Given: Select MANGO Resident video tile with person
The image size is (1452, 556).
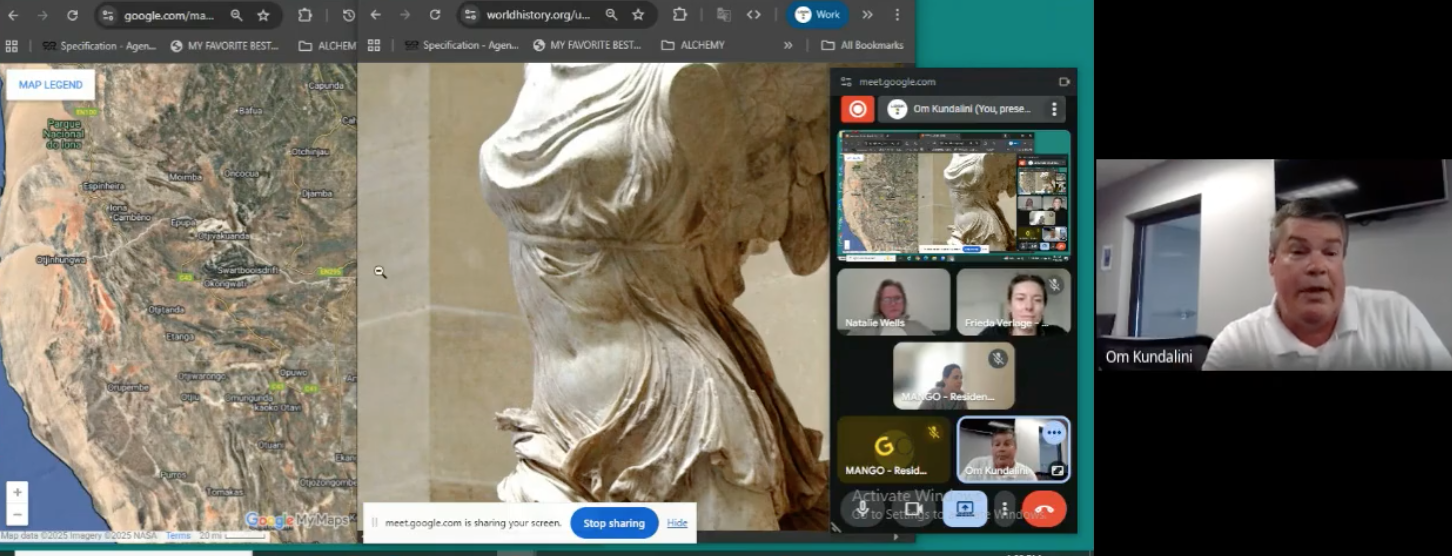Looking at the screenshot, I should [x=954, y=376].
